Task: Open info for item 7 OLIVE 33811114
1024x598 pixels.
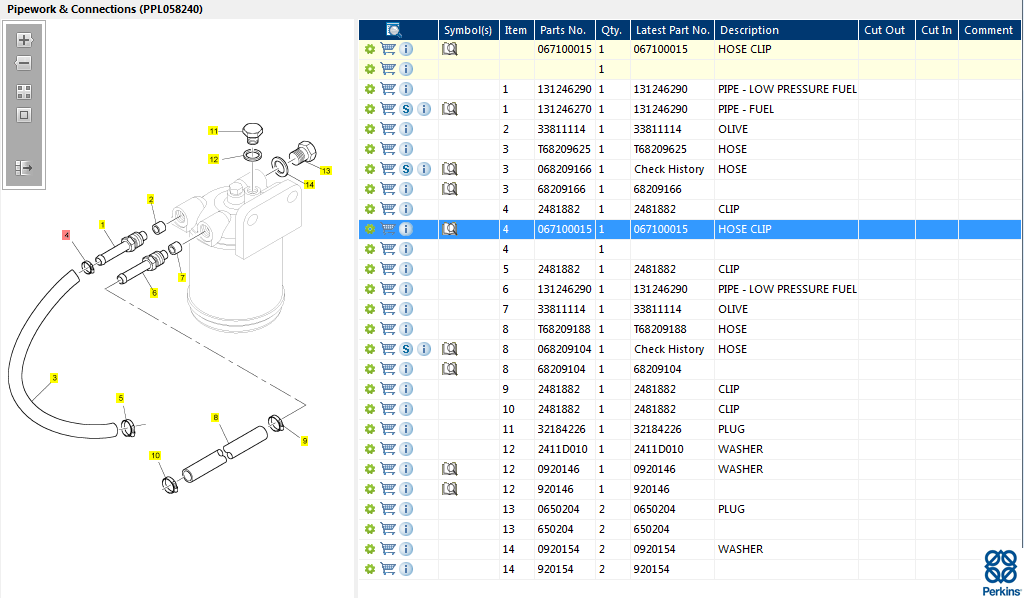Action: click(x=406, y=309)
